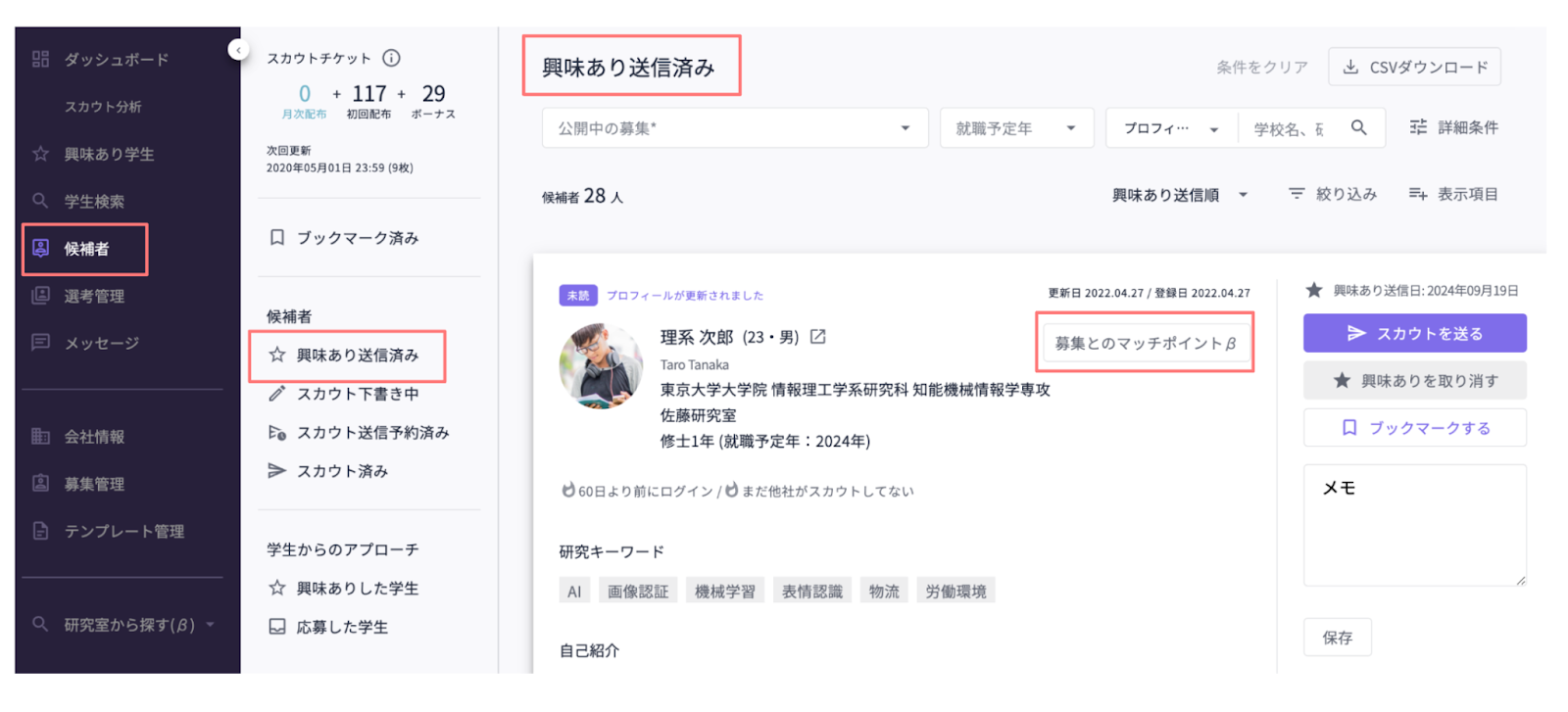Open the student's profile external link icon
The image size is (1568, 712).
coord(817,337)
